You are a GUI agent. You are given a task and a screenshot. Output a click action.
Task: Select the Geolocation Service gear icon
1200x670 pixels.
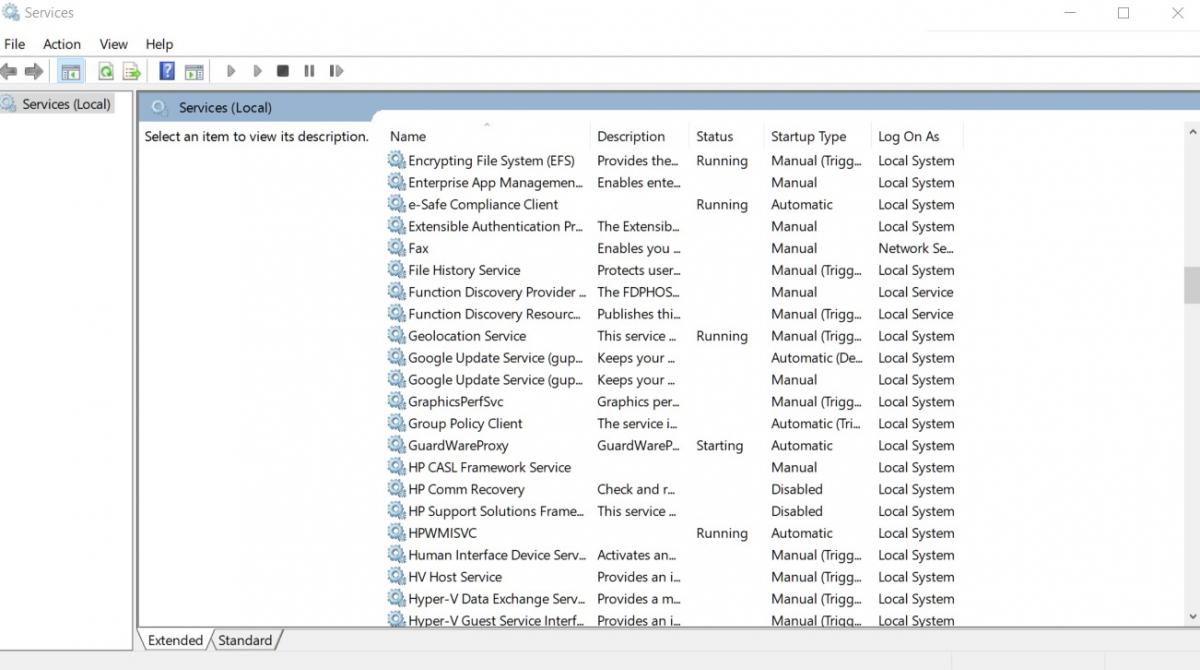pyautogui.click(x=397, y=336)
